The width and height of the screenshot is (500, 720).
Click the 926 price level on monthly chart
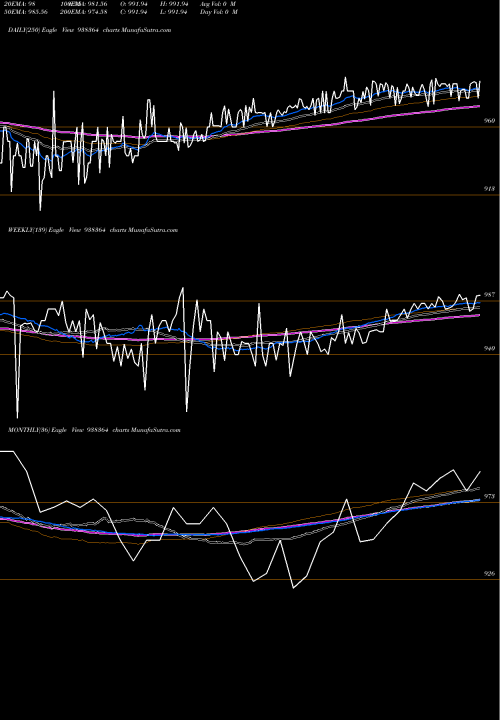[489, 574]
